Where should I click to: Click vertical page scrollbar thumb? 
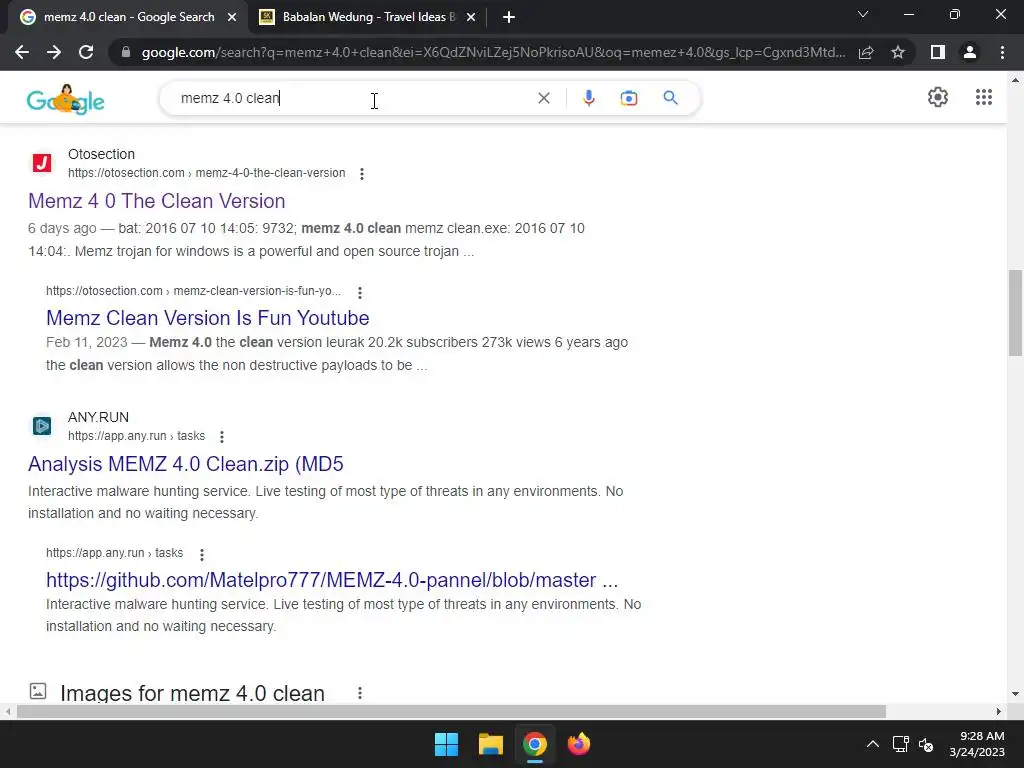coord(1015,313)
